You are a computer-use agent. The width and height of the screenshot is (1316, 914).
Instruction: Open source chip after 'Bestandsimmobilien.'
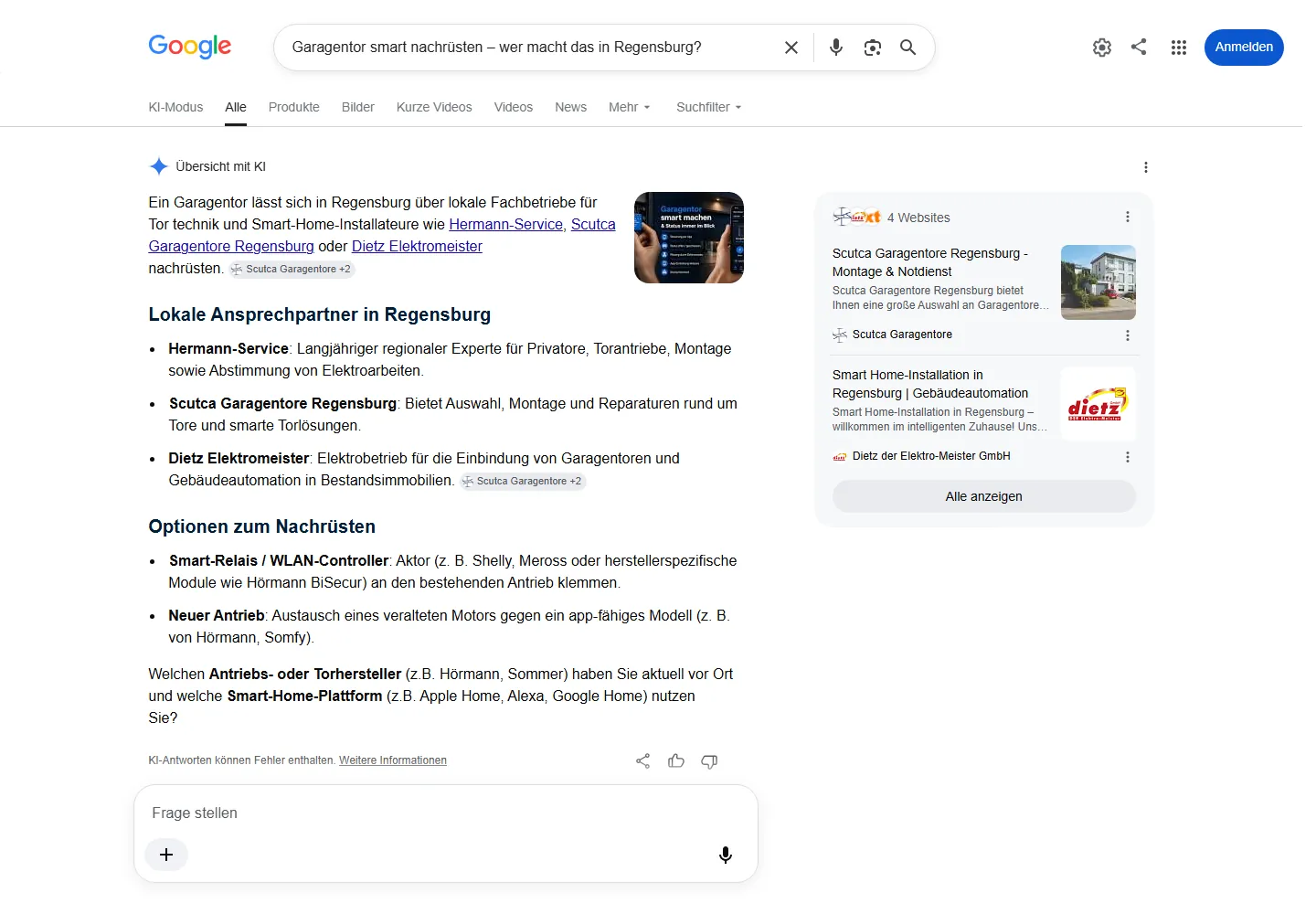(x=523, y=481)
